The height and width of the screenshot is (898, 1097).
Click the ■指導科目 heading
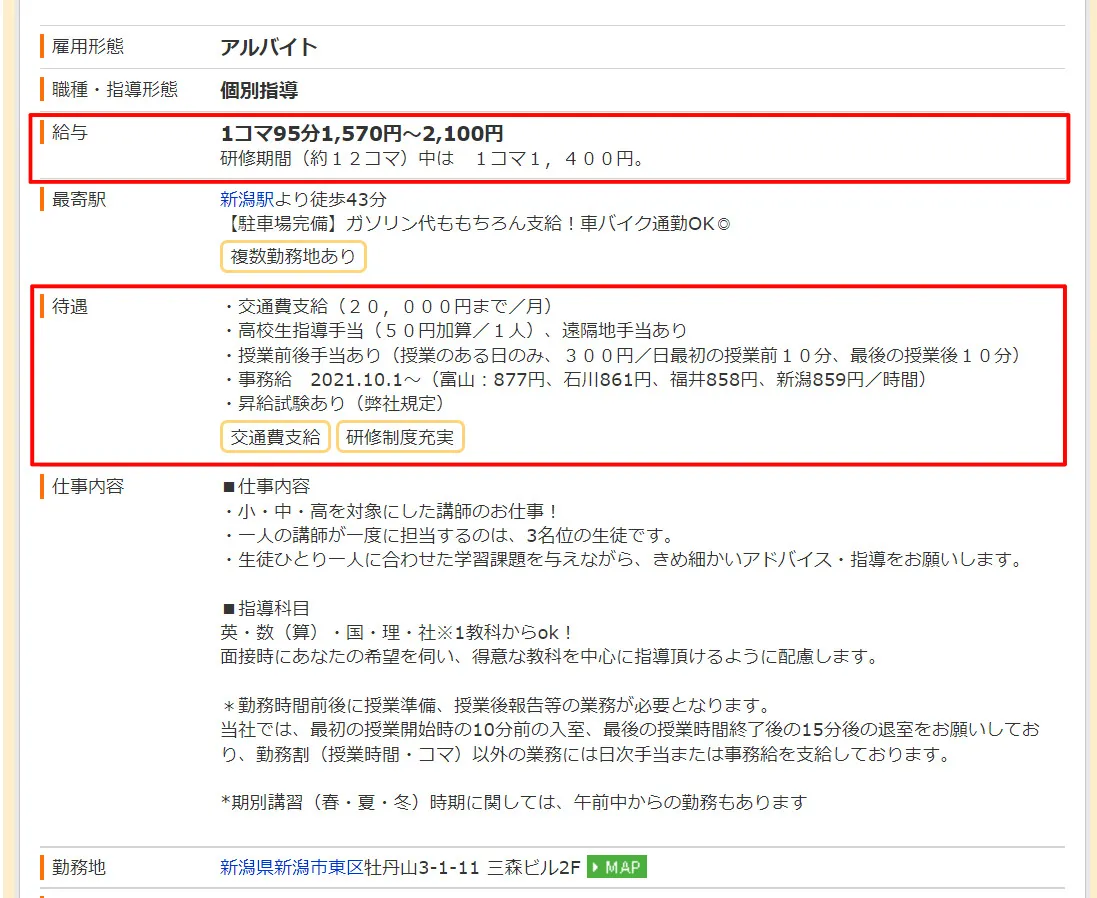(x=265, y=608)
